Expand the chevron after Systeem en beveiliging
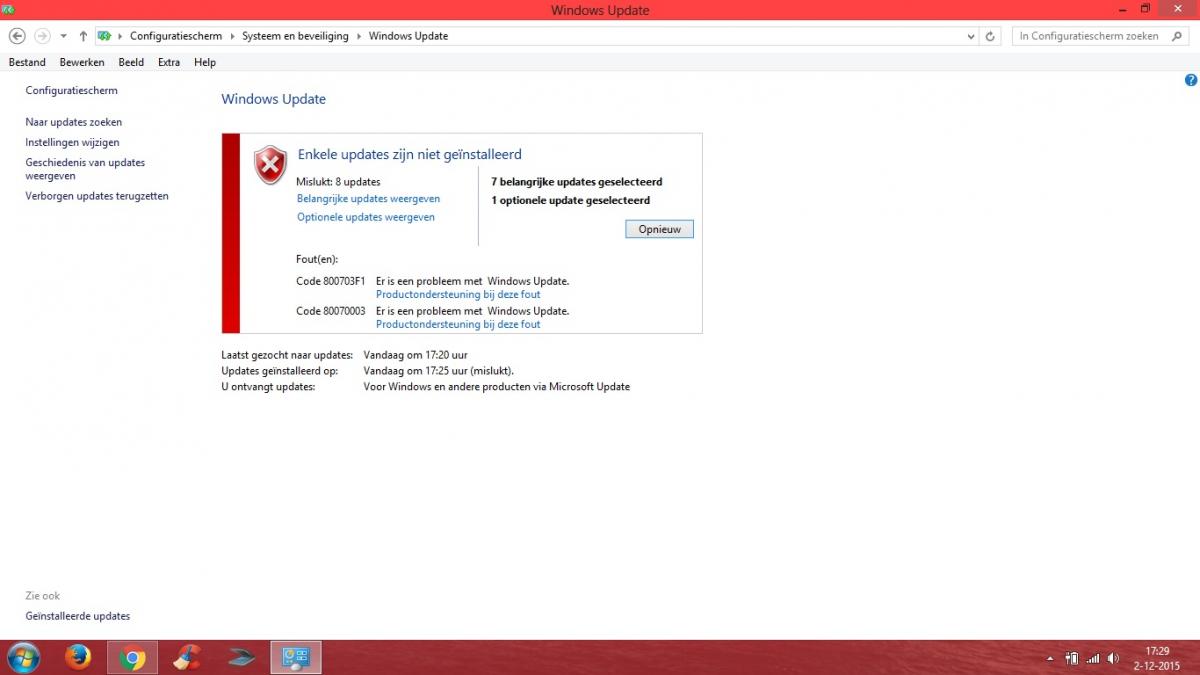1200x675 pixels. [359, 36]
